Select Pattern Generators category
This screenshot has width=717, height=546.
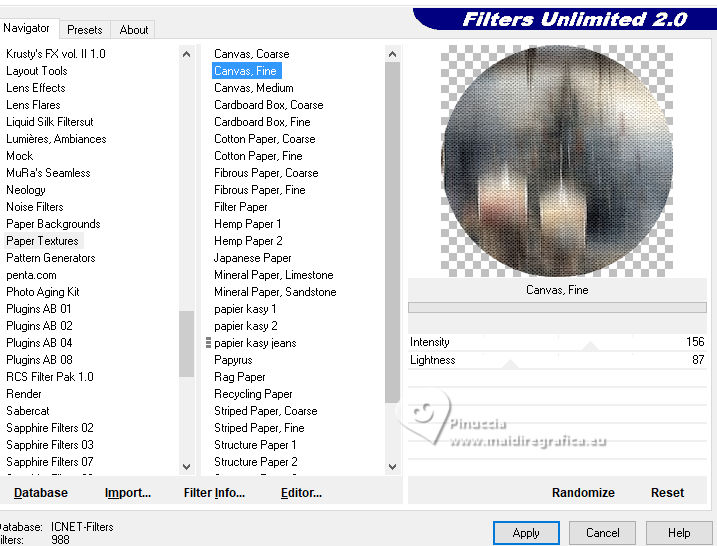(x=51, y=258)
